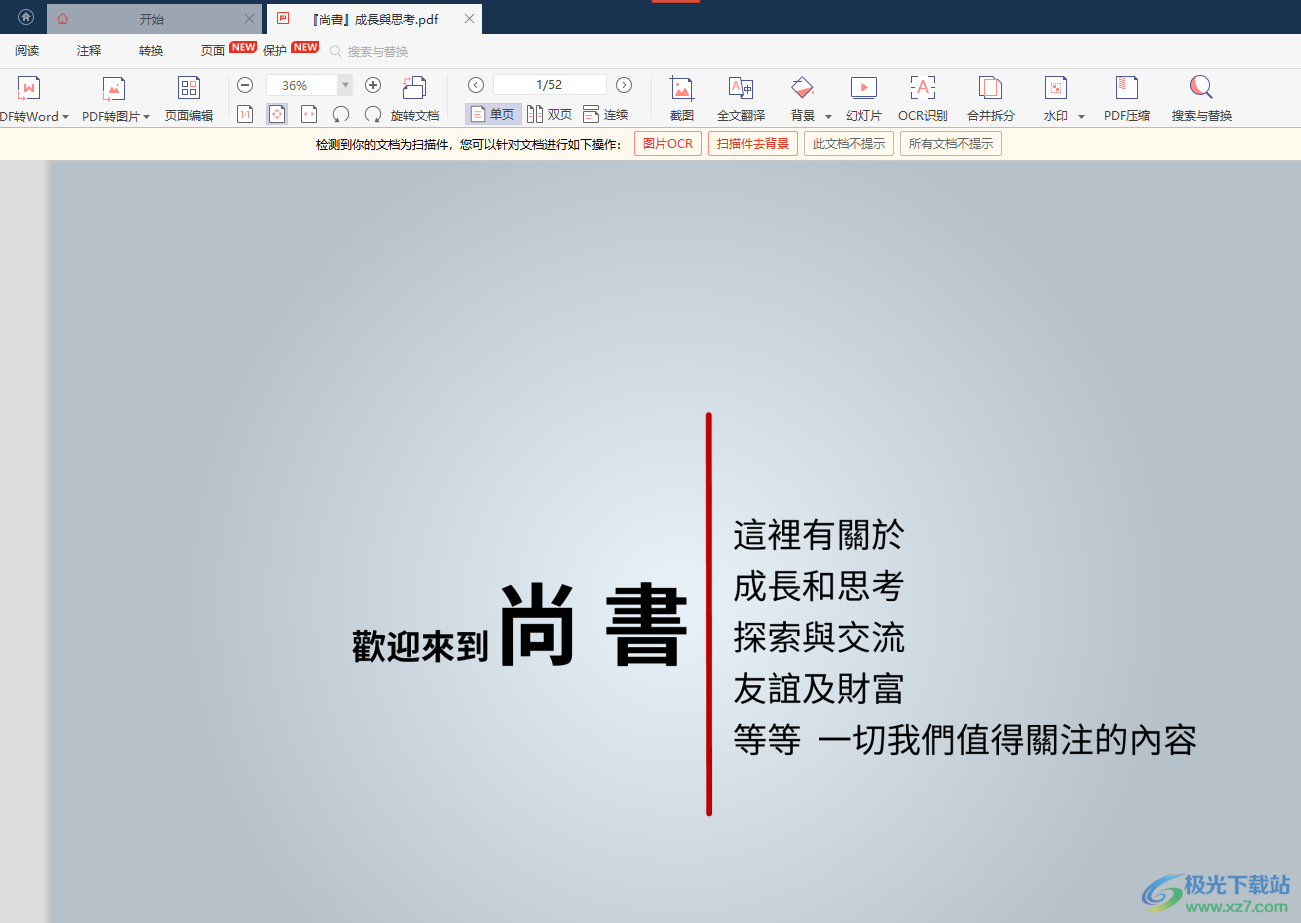Rotate page clockwise
Screen dimensions: 1301x923
click(x=373, y=114)
